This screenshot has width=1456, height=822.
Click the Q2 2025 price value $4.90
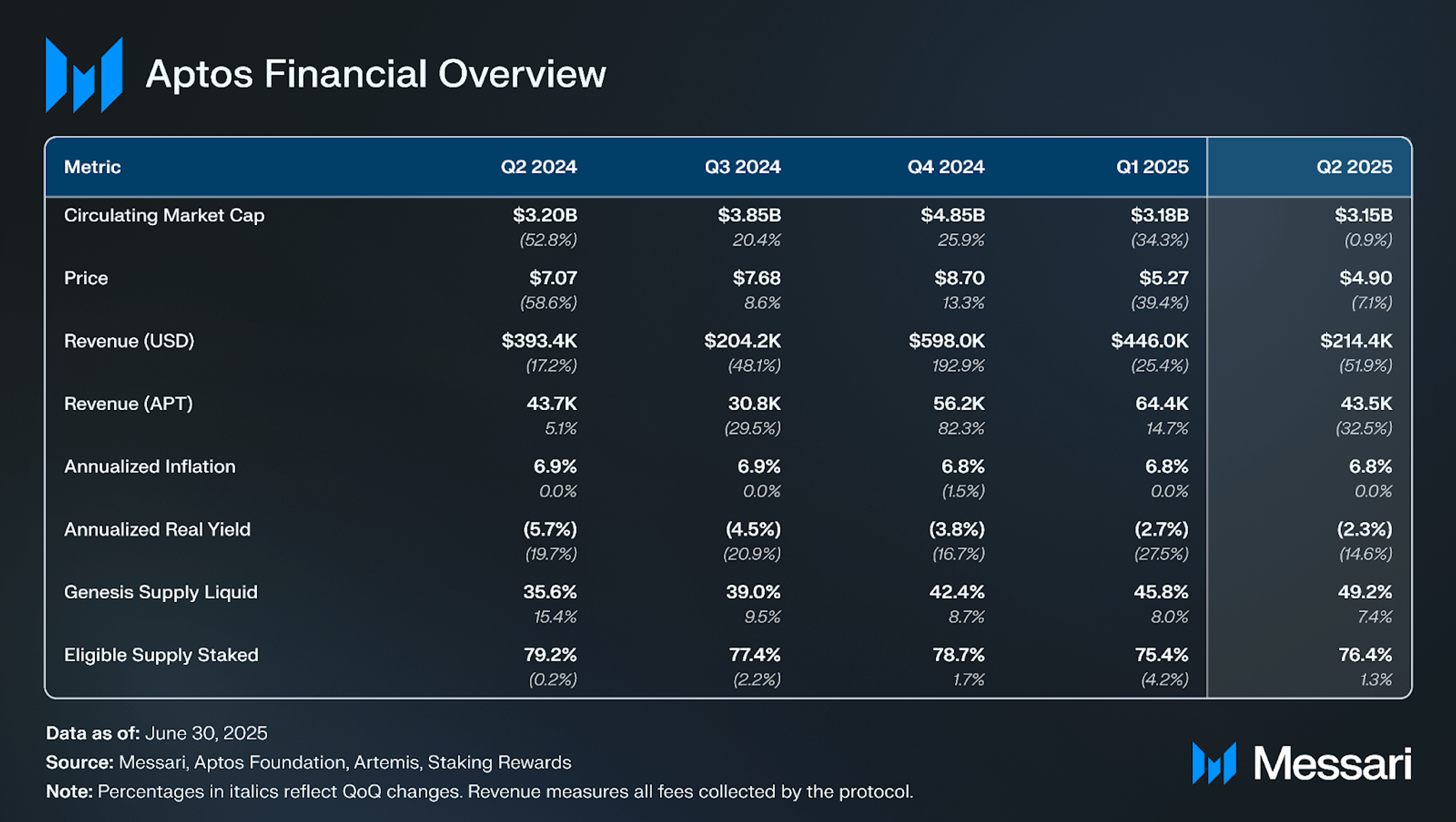point(1366,278)
